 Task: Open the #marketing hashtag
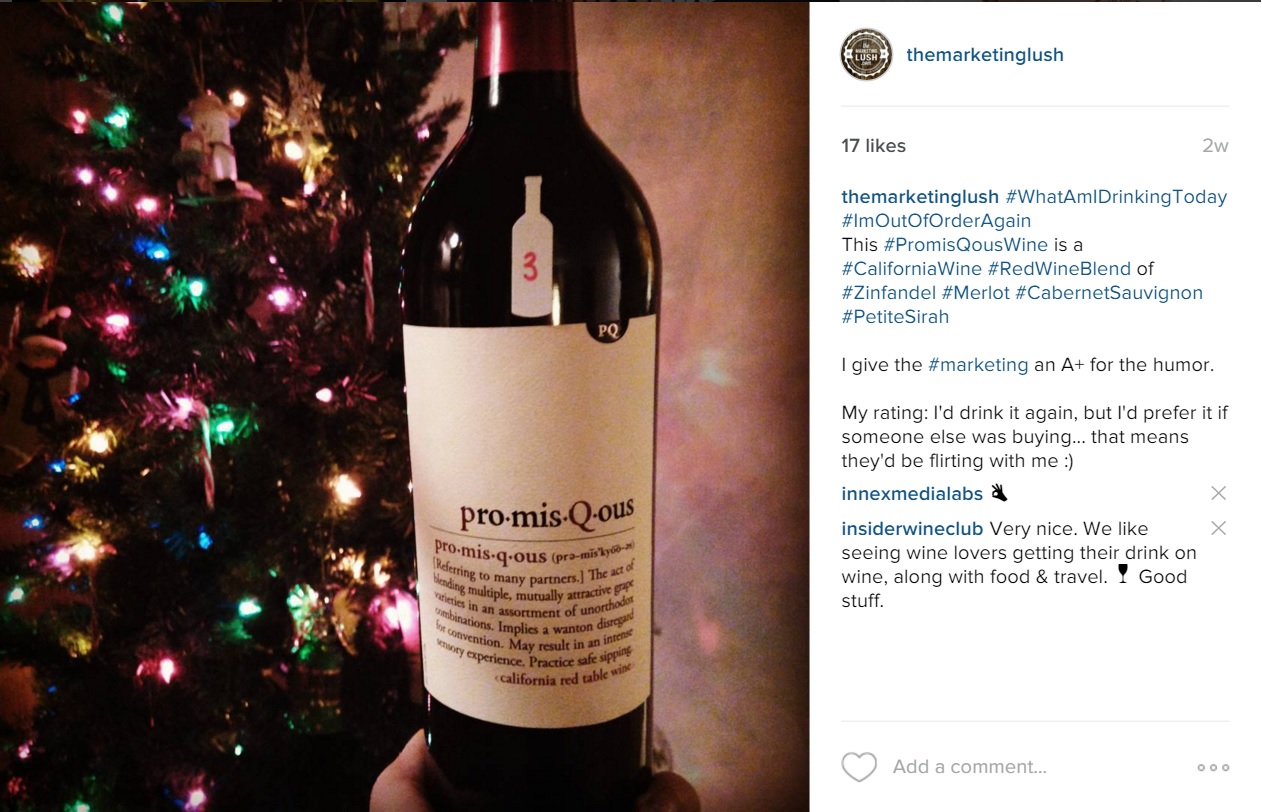click(977, 365)
